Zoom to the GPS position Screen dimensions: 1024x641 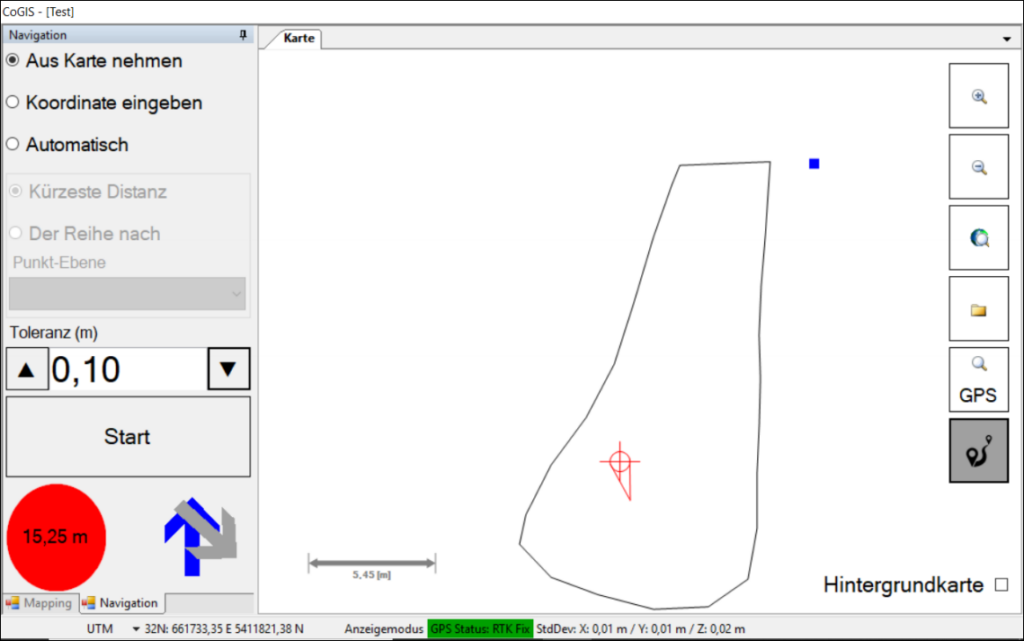pos(978,380)
